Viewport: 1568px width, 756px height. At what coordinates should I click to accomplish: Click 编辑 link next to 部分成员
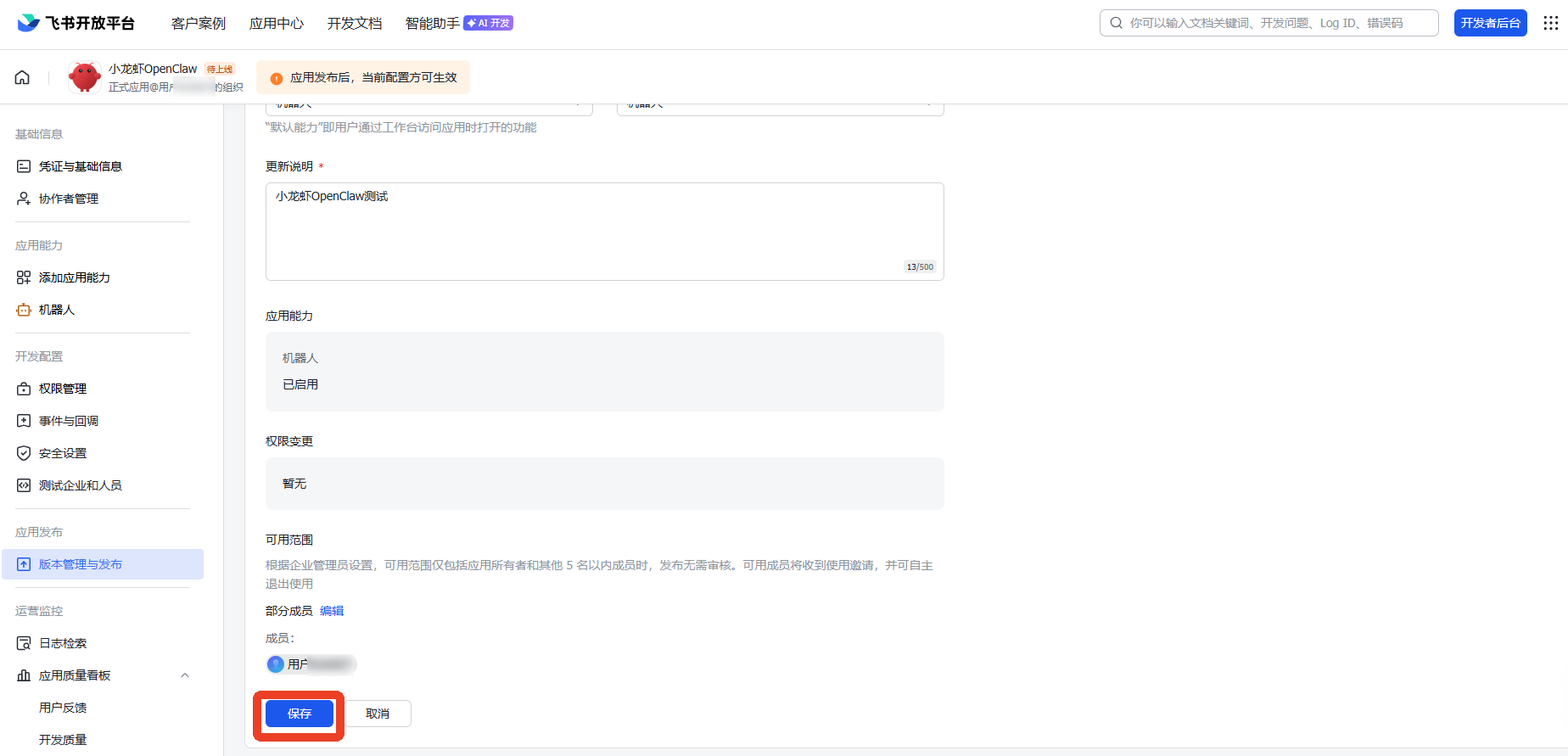click(332, 611)
